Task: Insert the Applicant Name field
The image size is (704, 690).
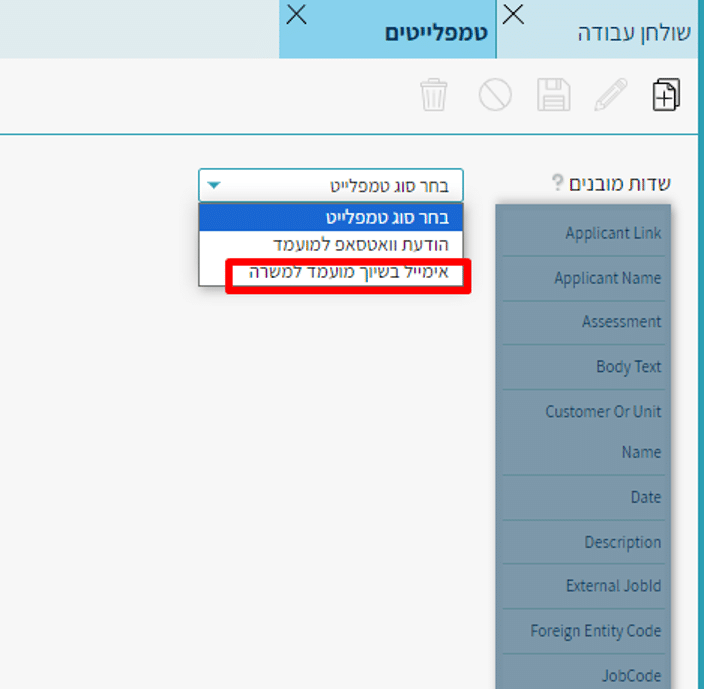Action: 607,278
